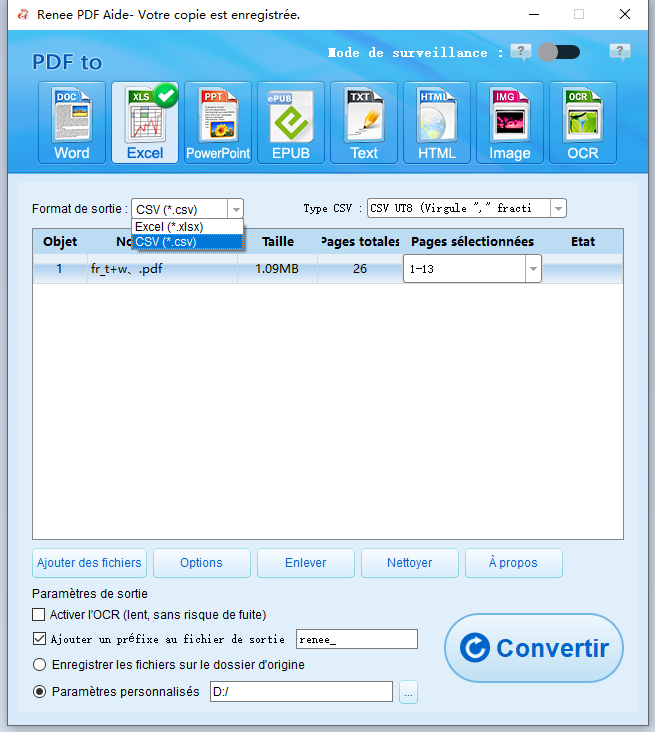655x732 pixels.
Task: Choose the EPUB conversion icon
Action: 291,123
